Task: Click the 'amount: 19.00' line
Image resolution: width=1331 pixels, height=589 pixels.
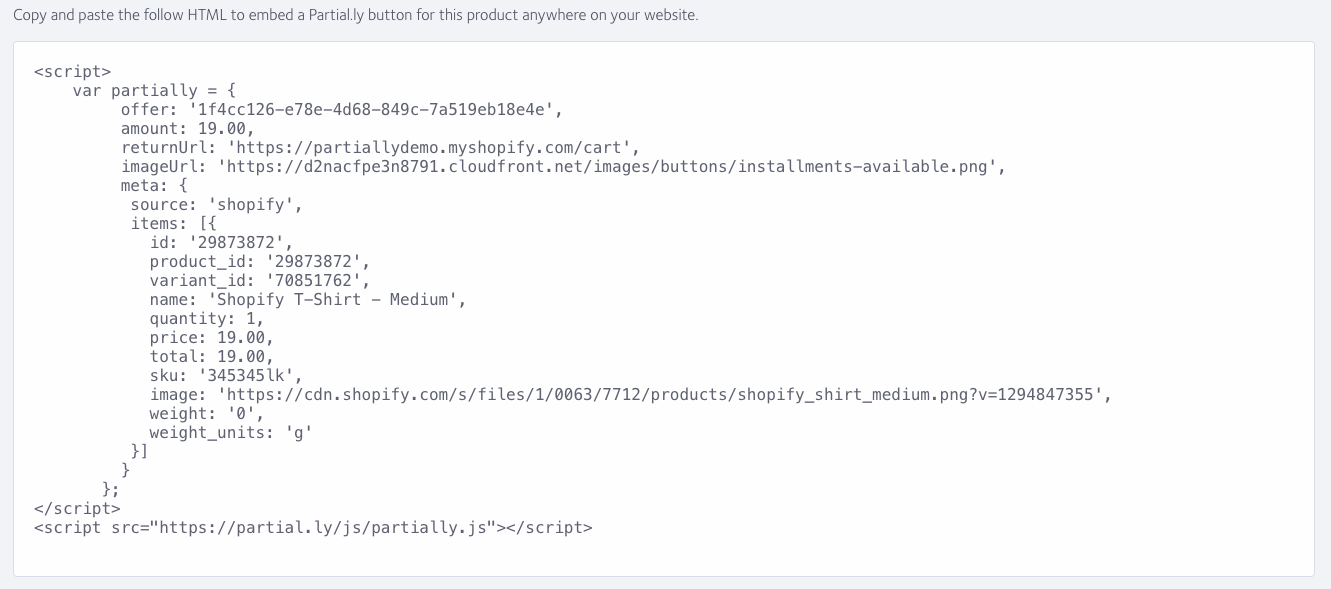Action: pos(188,129)
